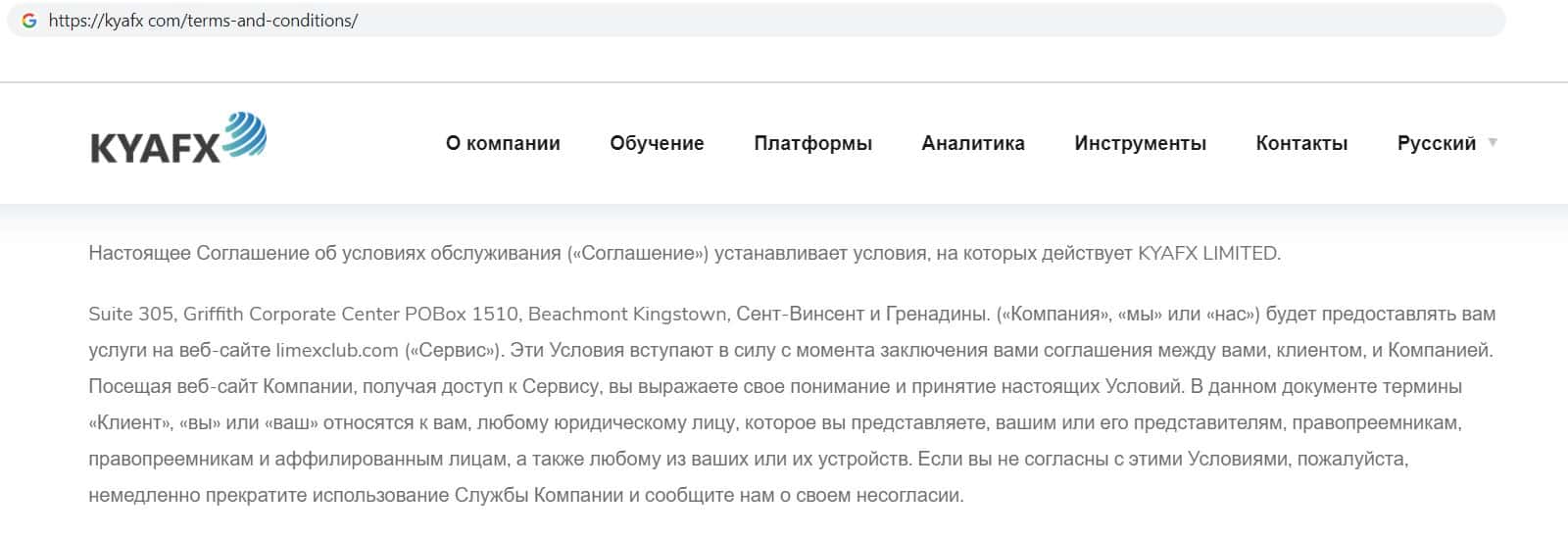Image resolution: width=1568 pixels, height=538 pixels.
Task: Expand the arrow beside "Русский"
Action: (1493, 143)
